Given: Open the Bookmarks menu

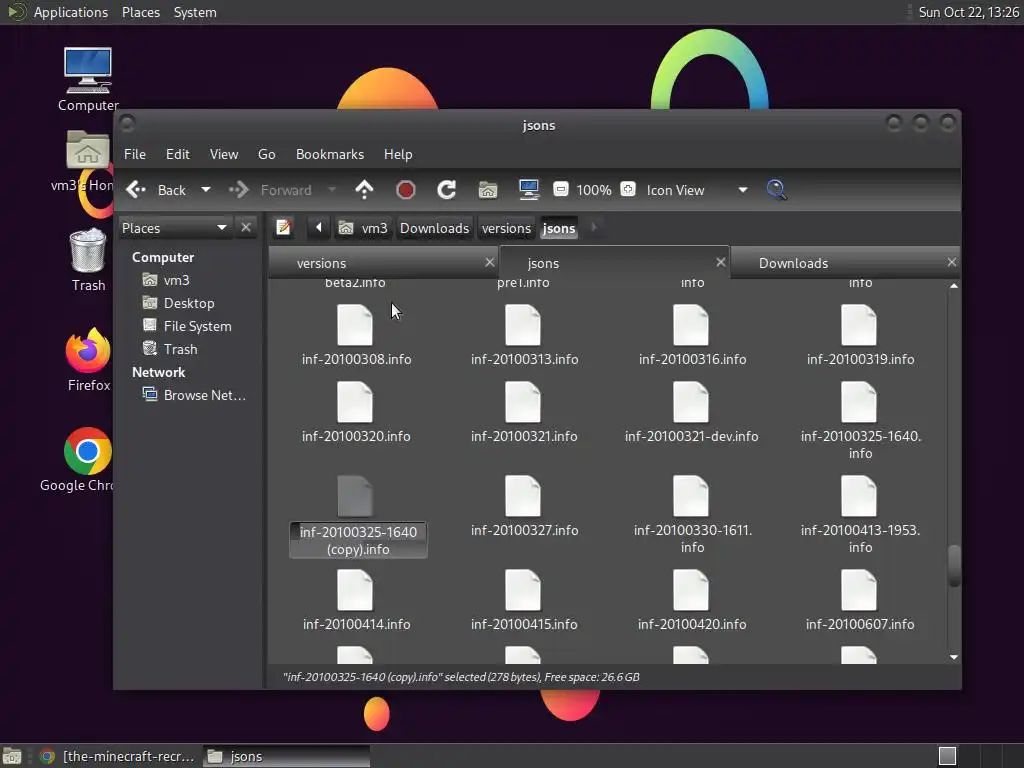Looking at the screenshot, I should click(330, 154).
